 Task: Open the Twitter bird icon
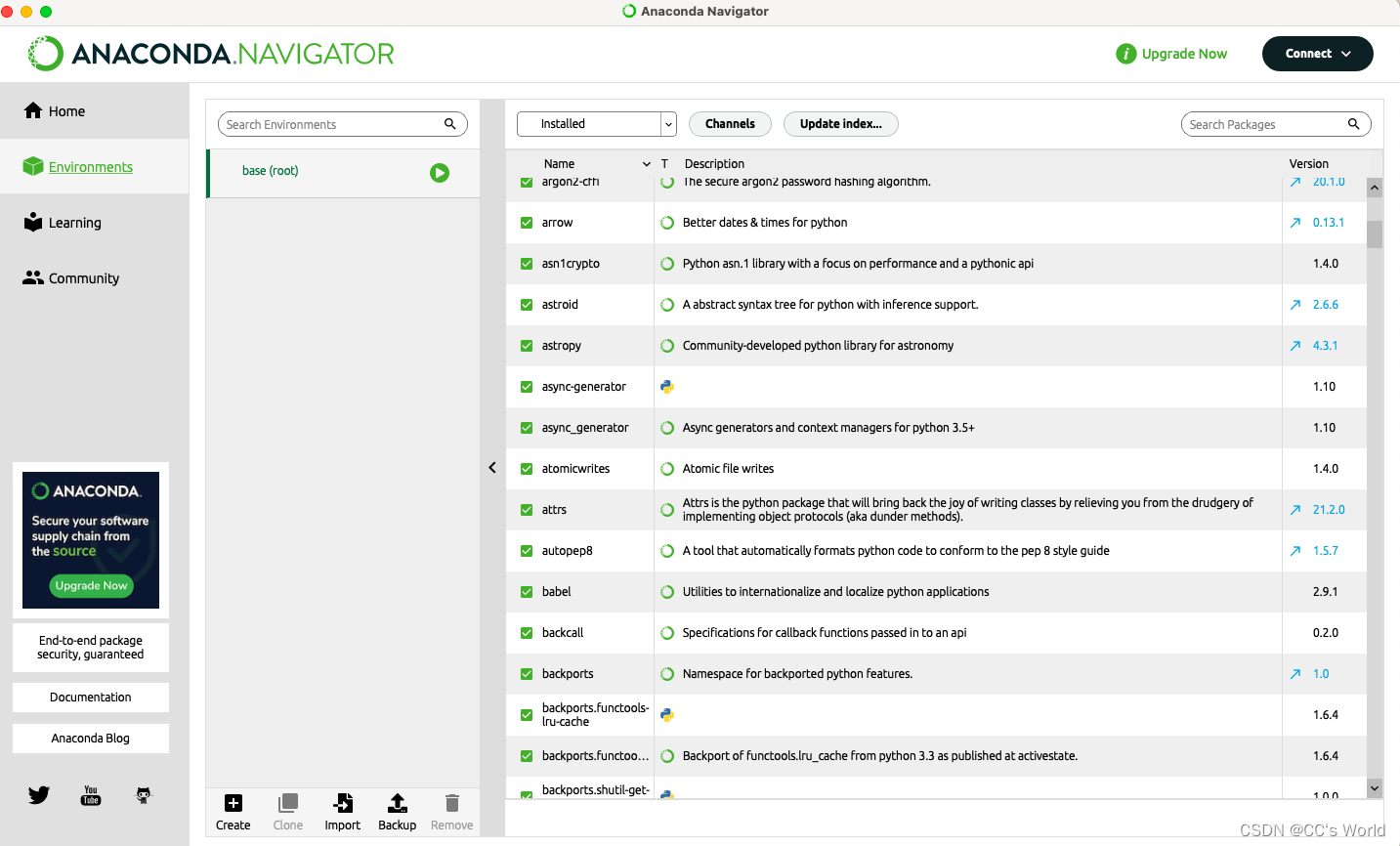pos(39,795)
